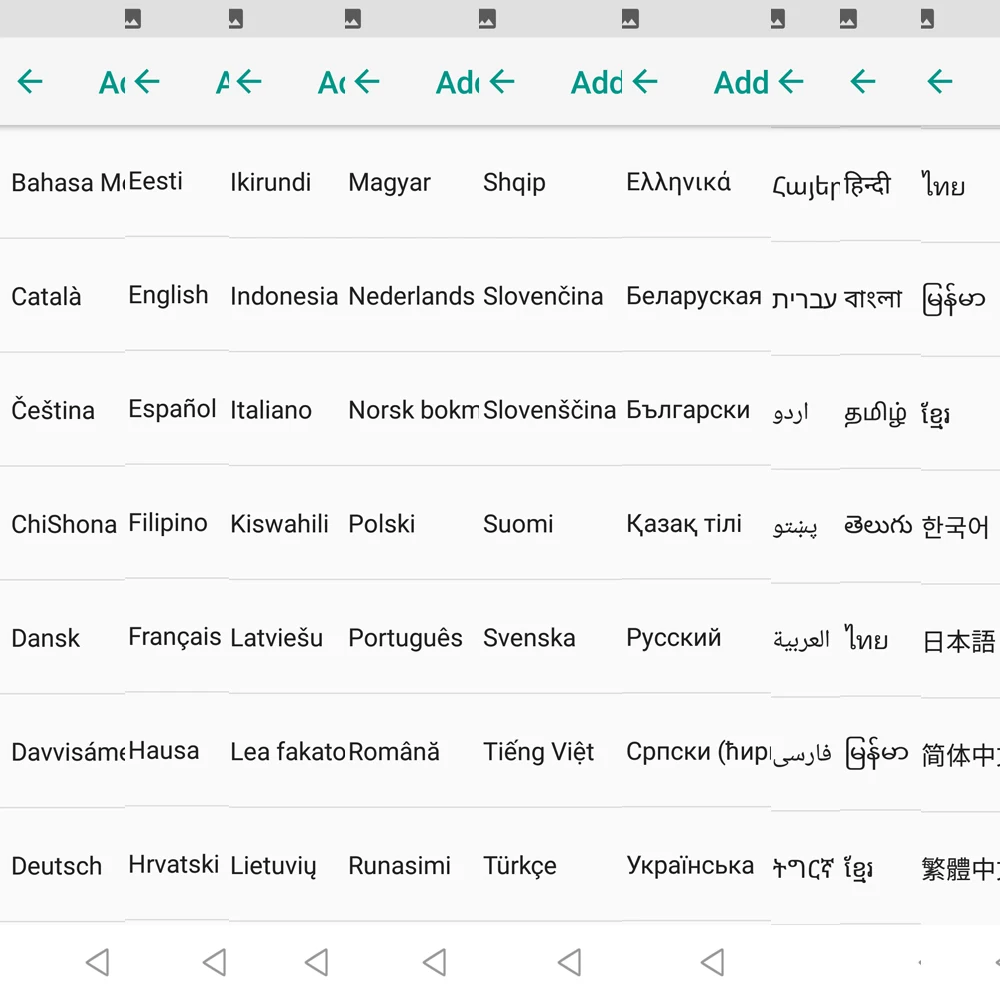This screenshot has height=1000, width=1000.
Task: Tap the back arrow above Bahasa Melayu list
Action: tap(30, 82)
